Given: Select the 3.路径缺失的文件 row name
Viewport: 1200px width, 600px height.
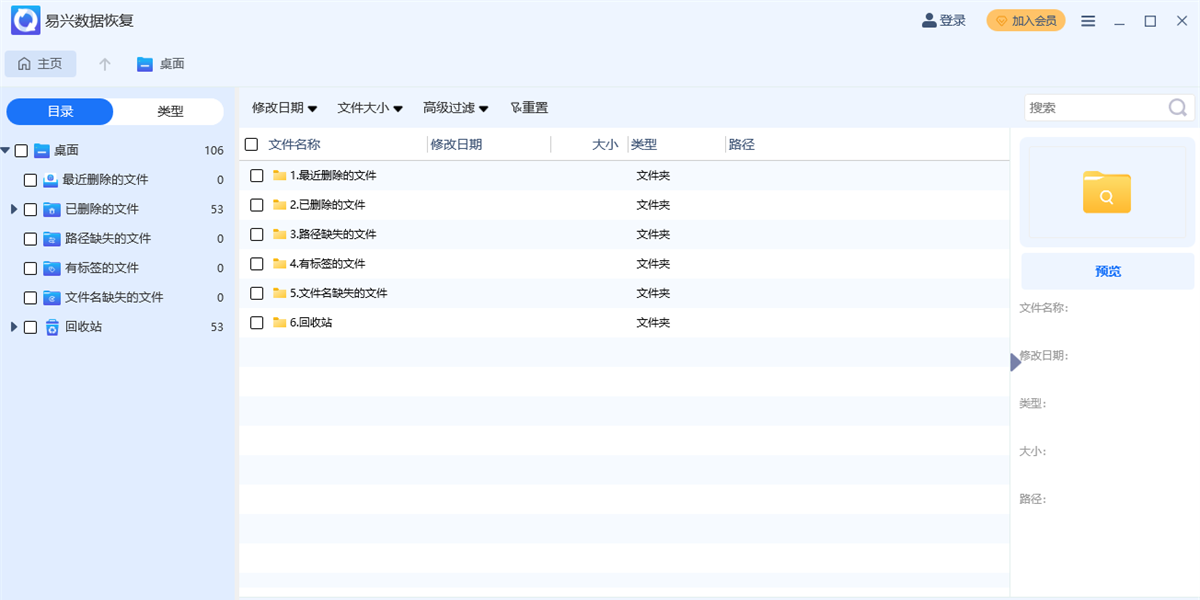Looking at the screenshot, I should click(333, 234).
